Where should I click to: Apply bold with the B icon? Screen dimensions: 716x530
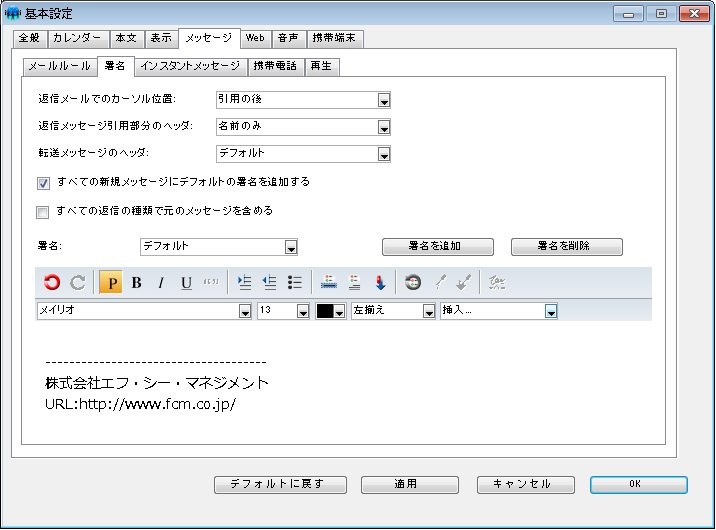point(136,283)
